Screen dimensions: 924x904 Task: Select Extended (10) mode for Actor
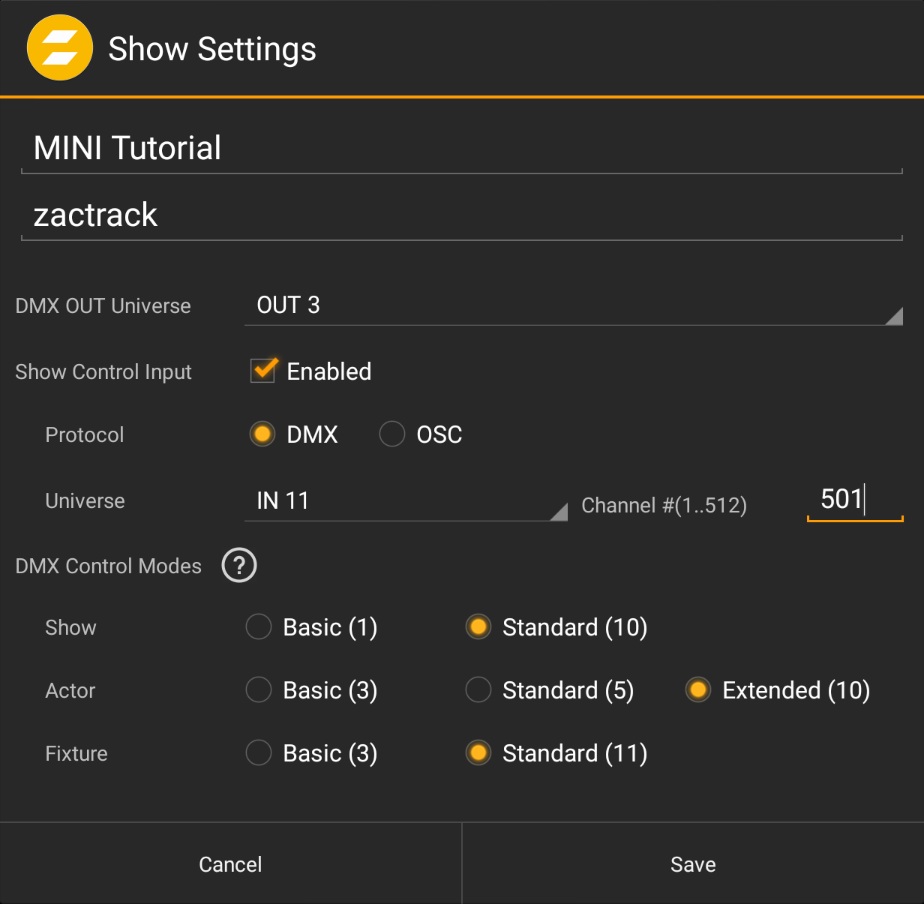point(697,690)
